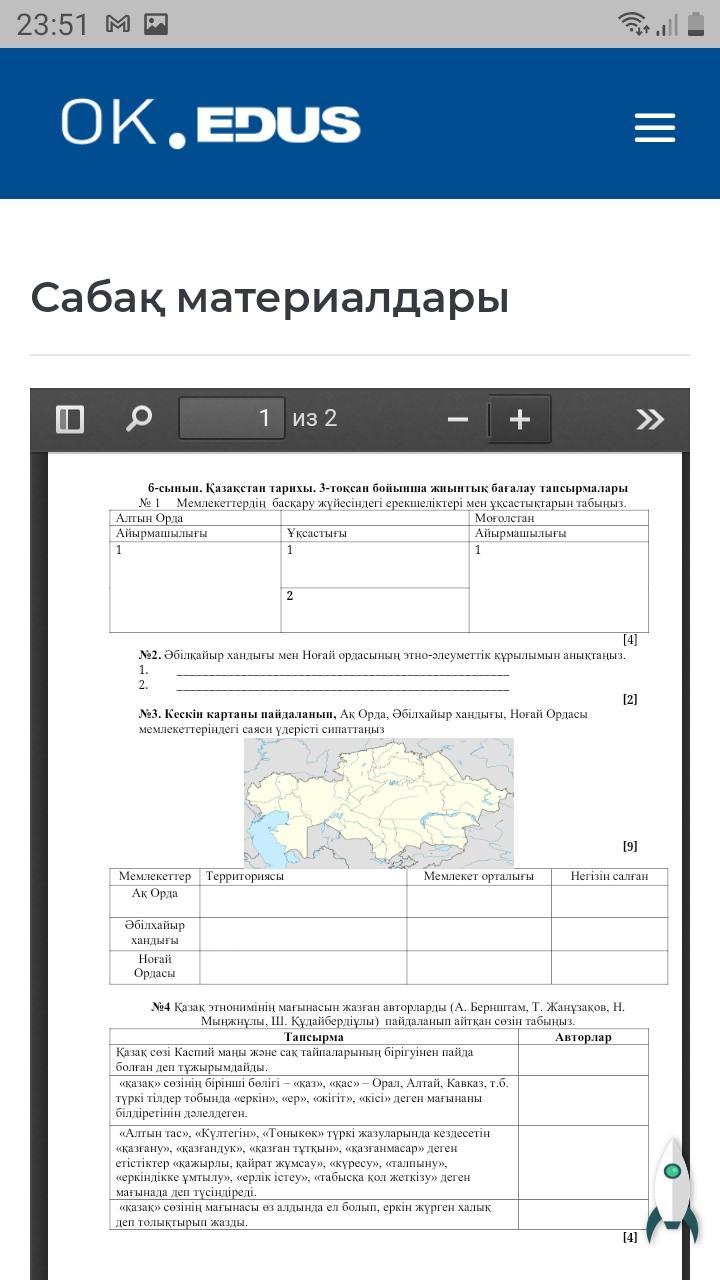
Task: Expand more PDF tools via the double chevron
Action: point(650,419)
